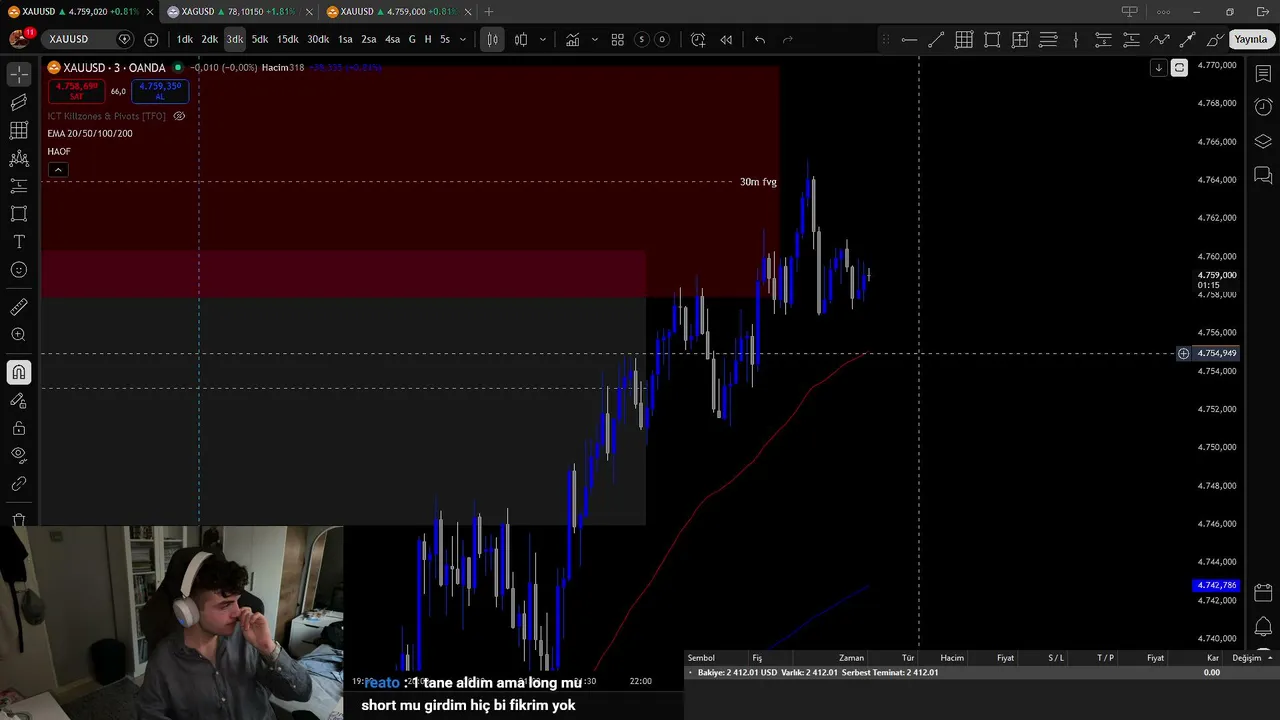Open the object tree layers panel
This screenshot has width=1280, height=720.
[x=1263, y=141]
